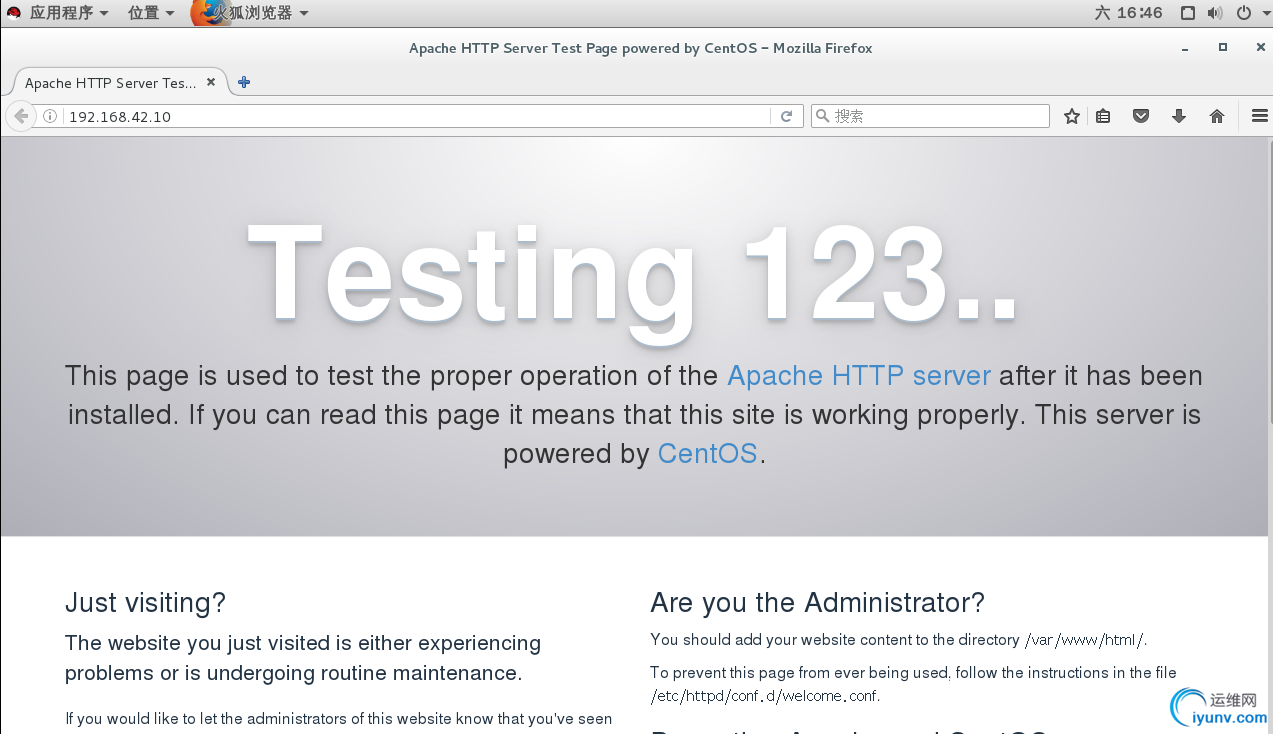Show site information icon in address bar
1273x734 pixels.
[50, 116]
